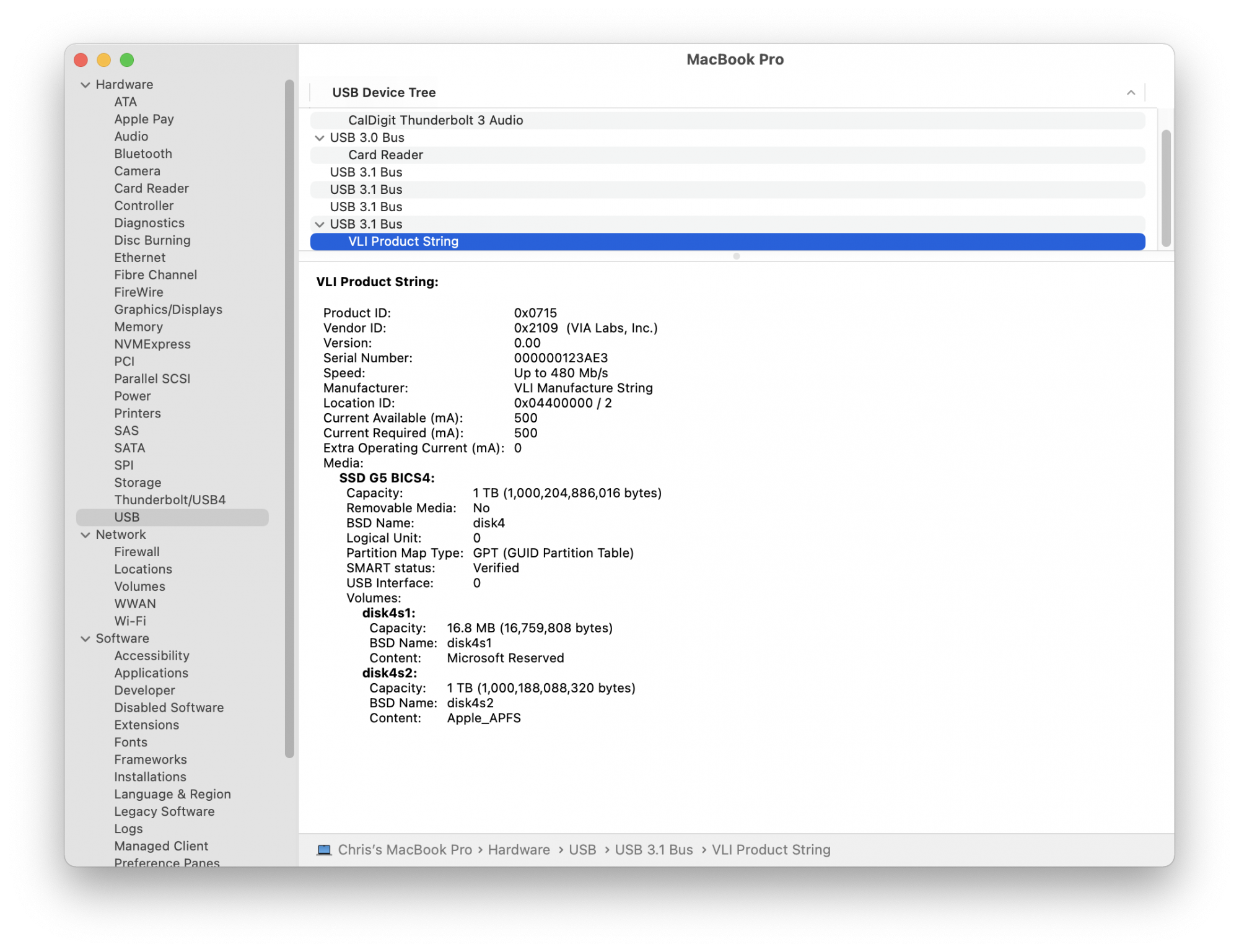
Task: Click the sort chevron in USB Device Tree header
Action: point(1131,93)
